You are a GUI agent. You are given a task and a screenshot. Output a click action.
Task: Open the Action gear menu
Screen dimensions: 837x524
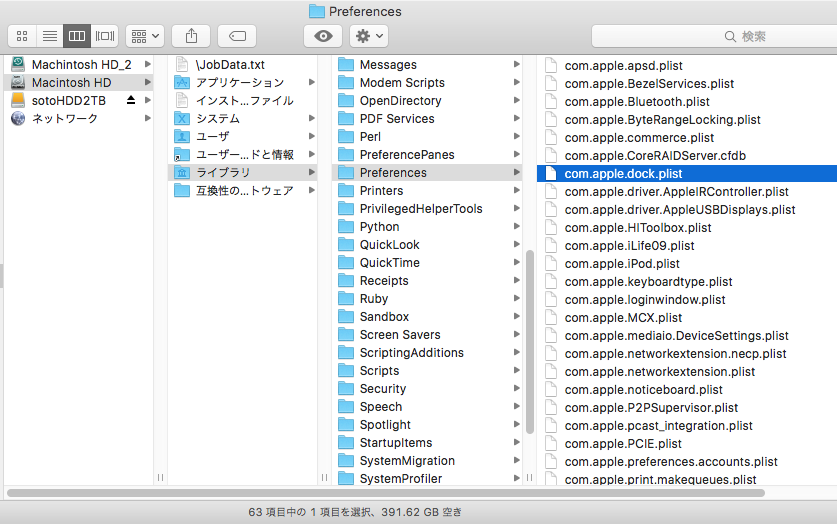(x=368, y=36)
